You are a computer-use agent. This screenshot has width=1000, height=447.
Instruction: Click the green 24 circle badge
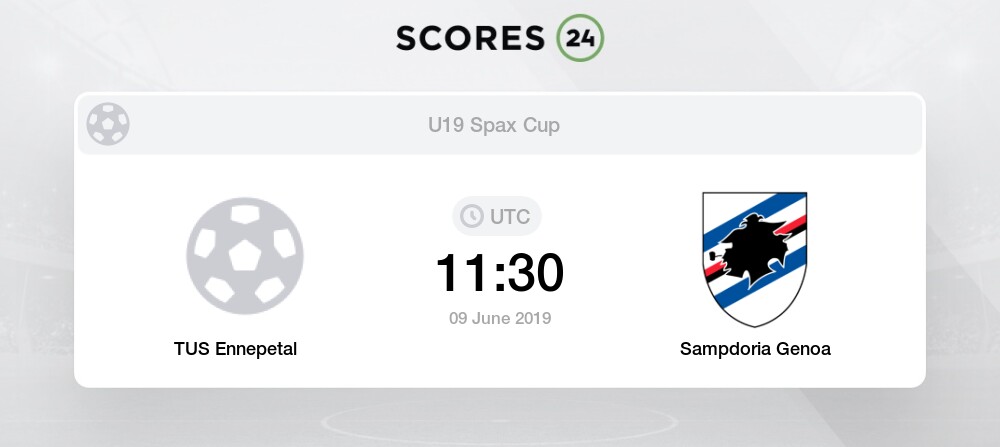580,38
